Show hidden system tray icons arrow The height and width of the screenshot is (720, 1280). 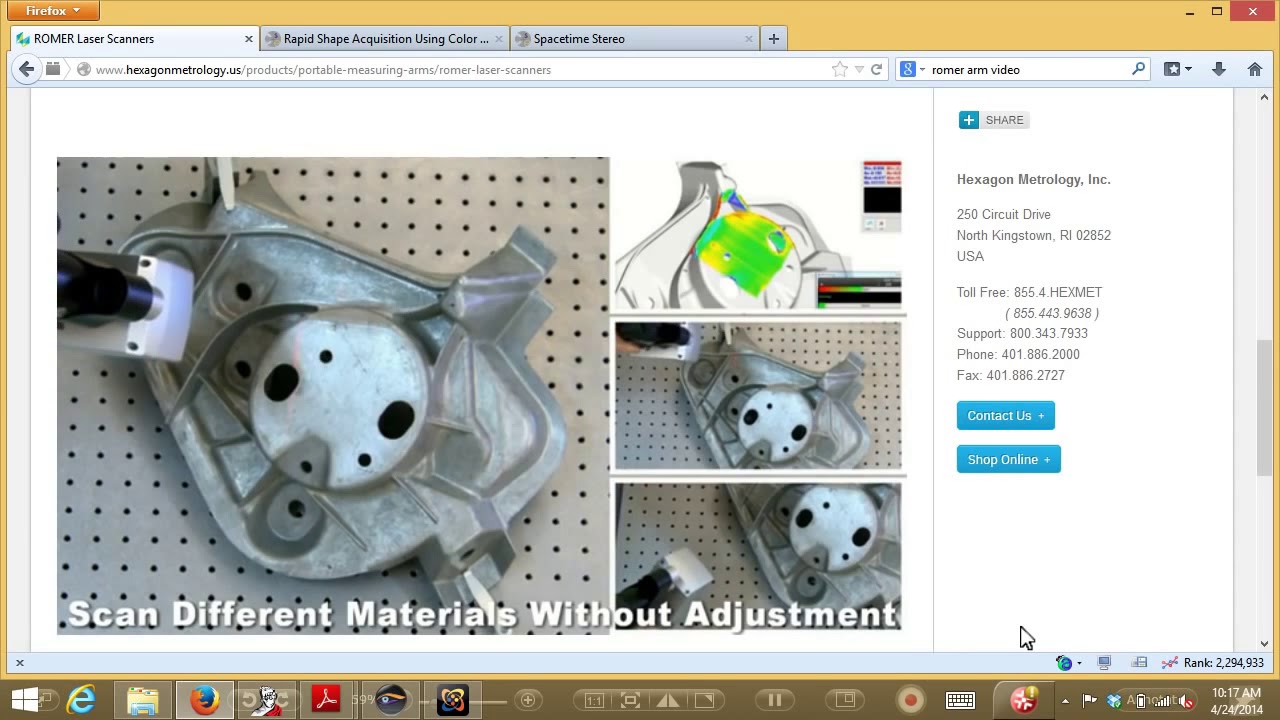(x=1065, y=701)
